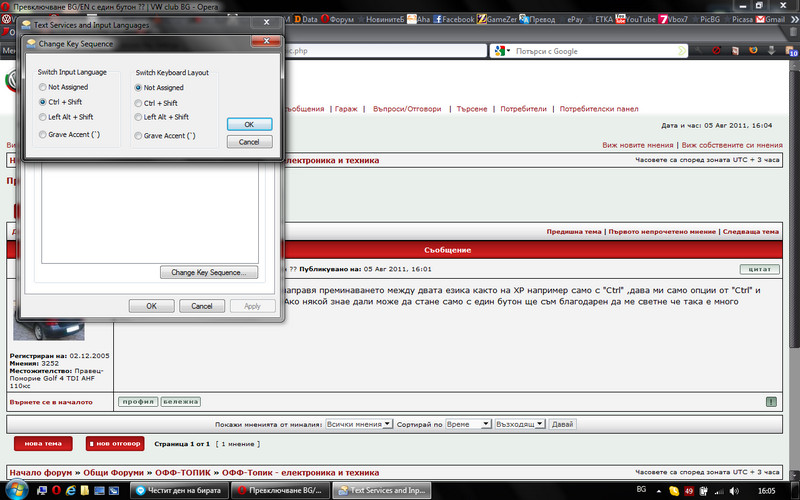Open the 'Всички мнения' dropdown
The image size is (800, 500).
(360, 424)
